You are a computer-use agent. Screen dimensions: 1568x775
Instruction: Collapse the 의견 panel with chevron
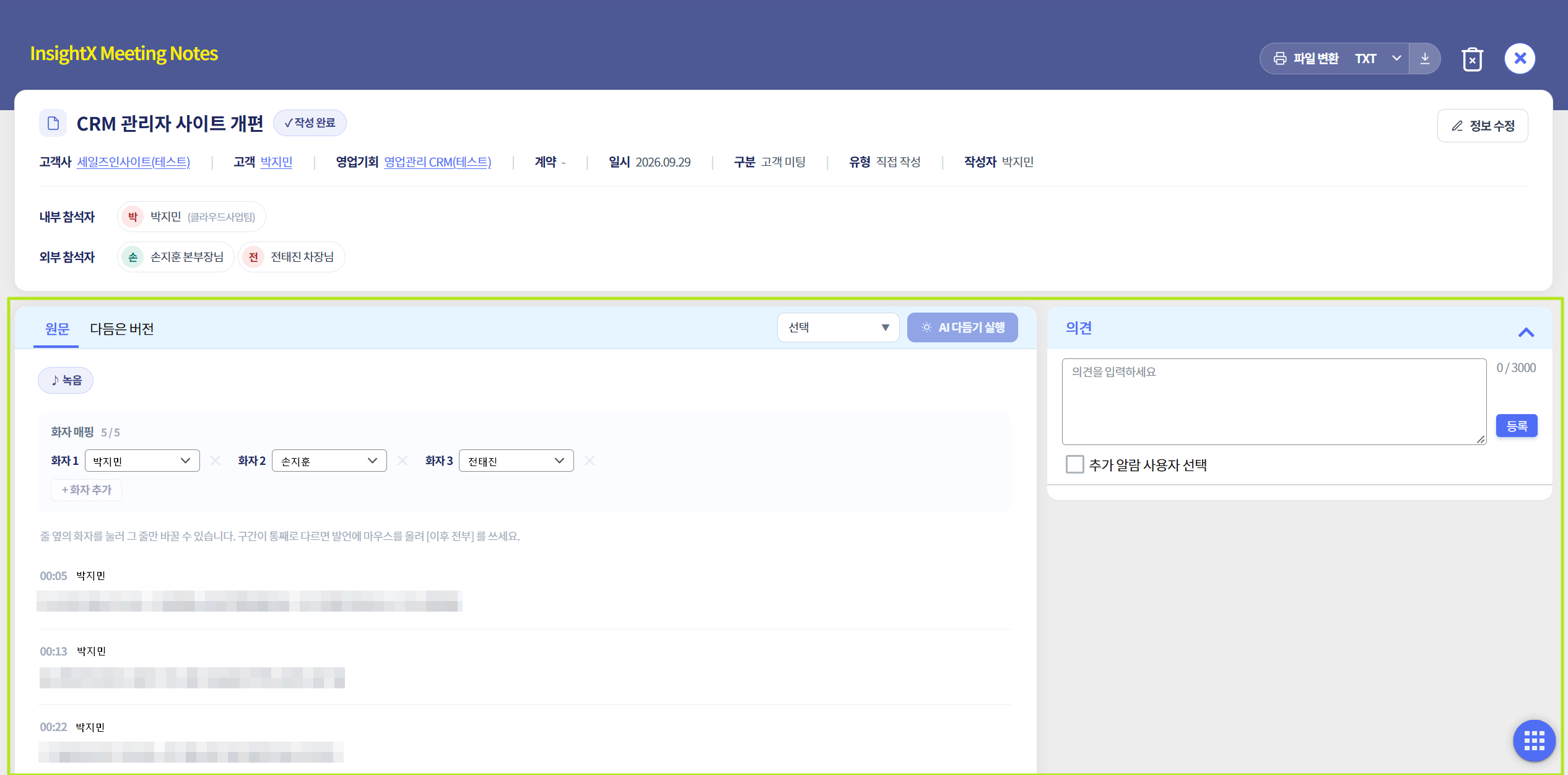coord(1526,332)
